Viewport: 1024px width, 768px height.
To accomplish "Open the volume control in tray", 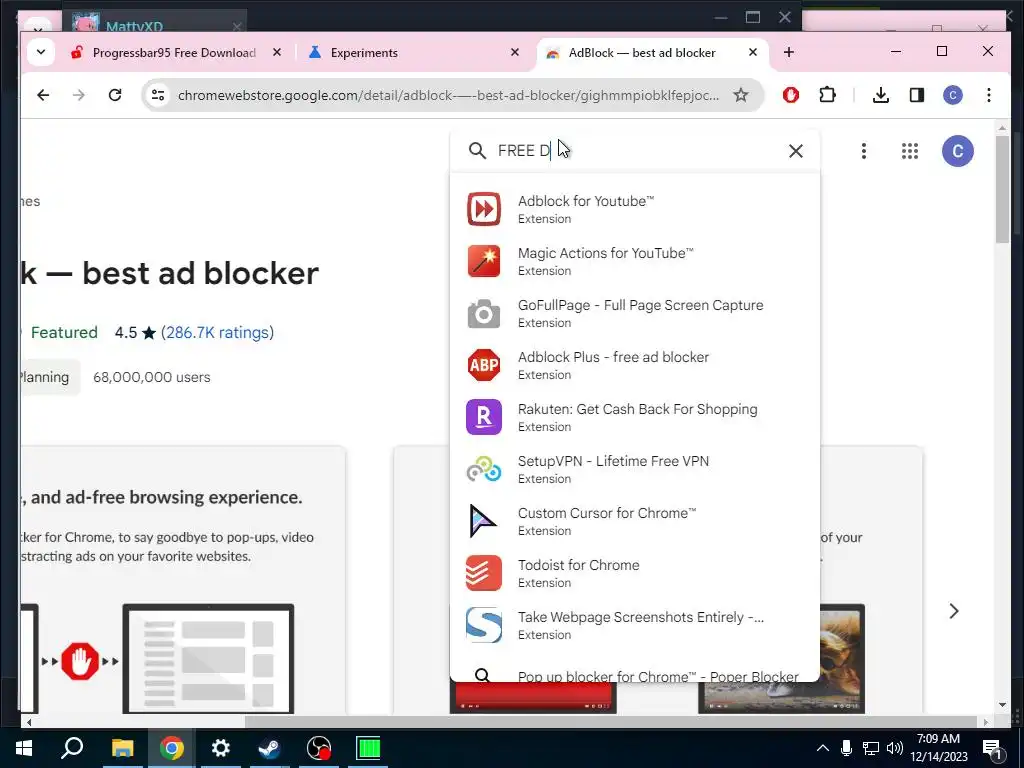I will [895, 748].
